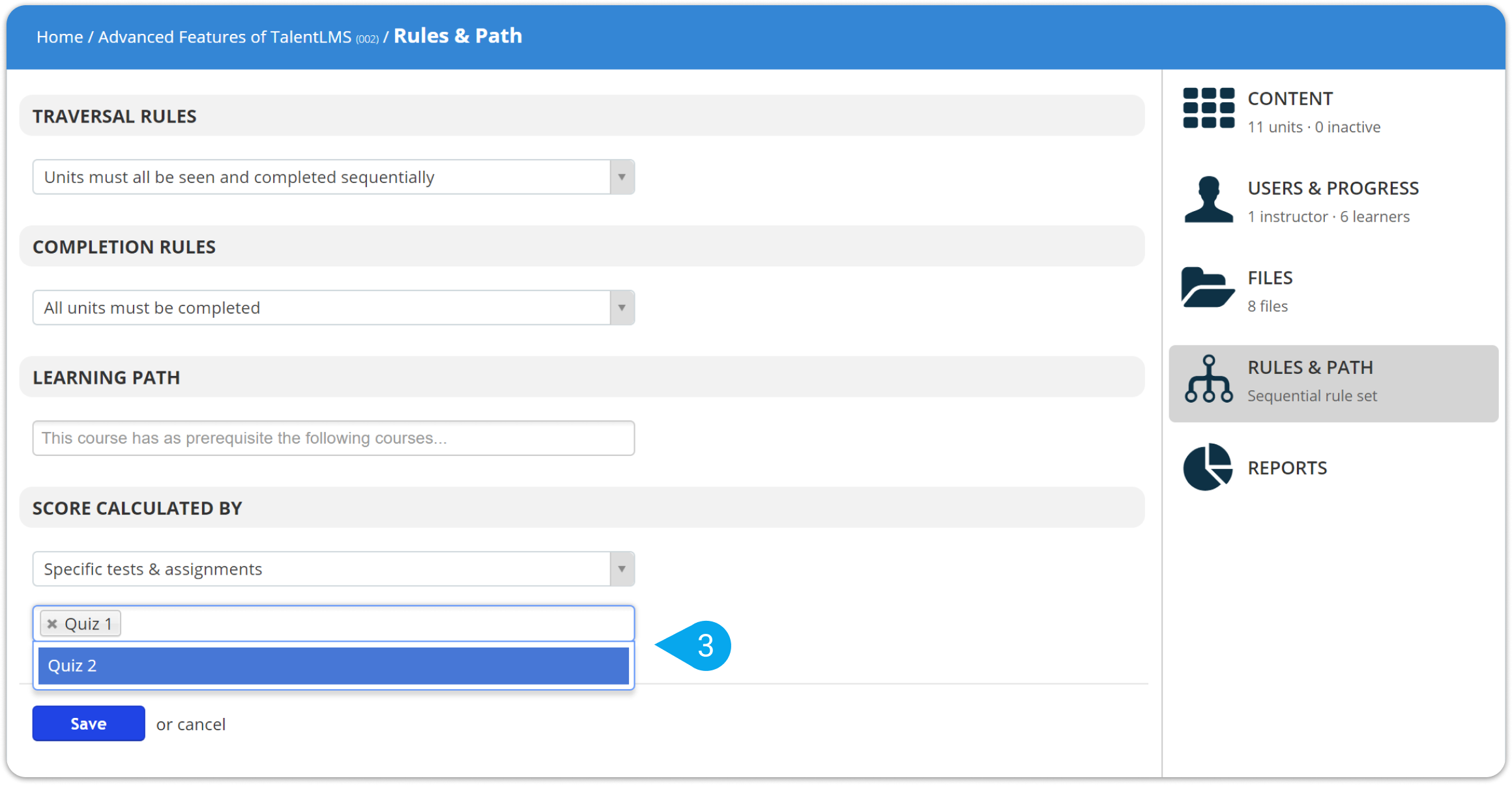Open the Content grid icon
1512x785 pixels.
click(1208, 108)
